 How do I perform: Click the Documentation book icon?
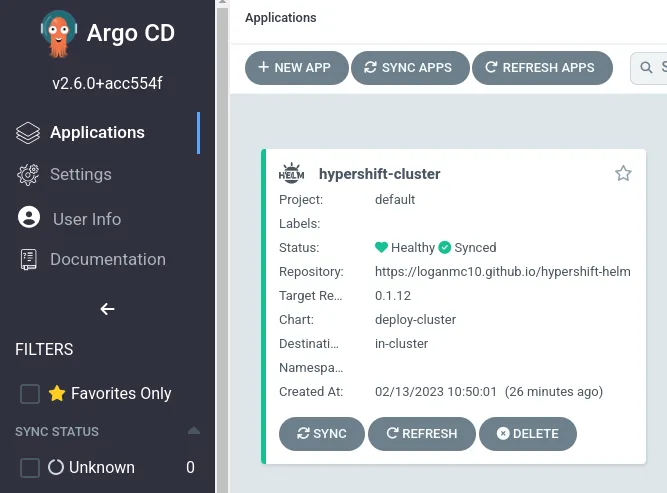29,259
